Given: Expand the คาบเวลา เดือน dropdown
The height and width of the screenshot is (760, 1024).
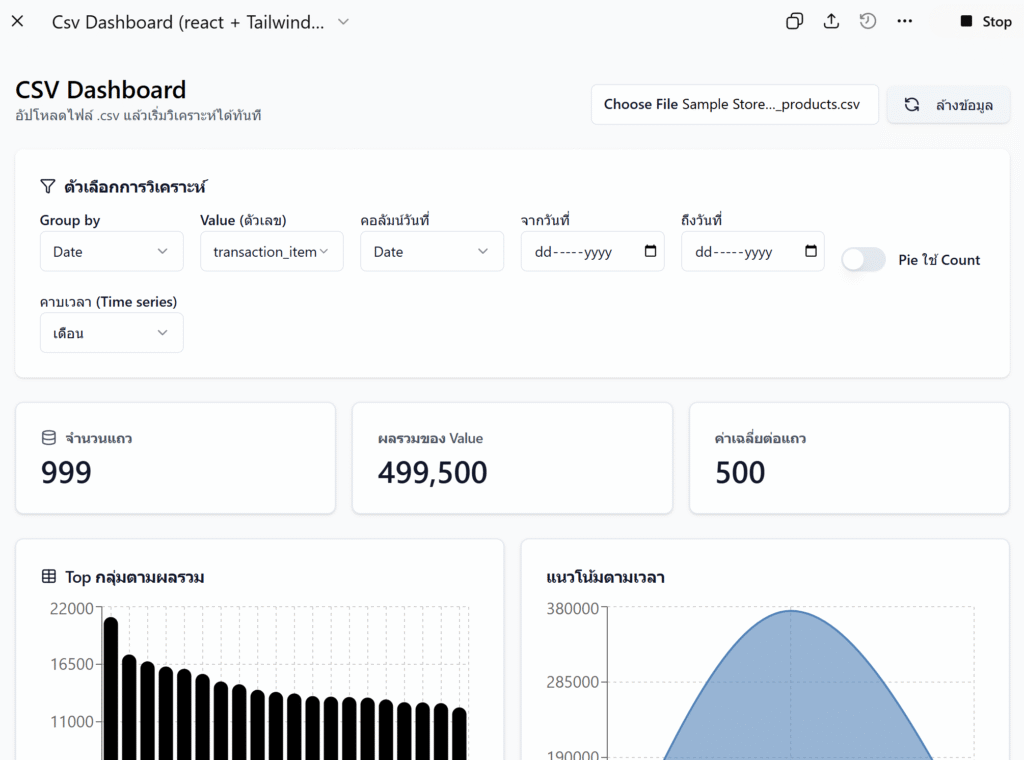Looking at the screenshot, I should pyautogui.click(x=111, y=333).
